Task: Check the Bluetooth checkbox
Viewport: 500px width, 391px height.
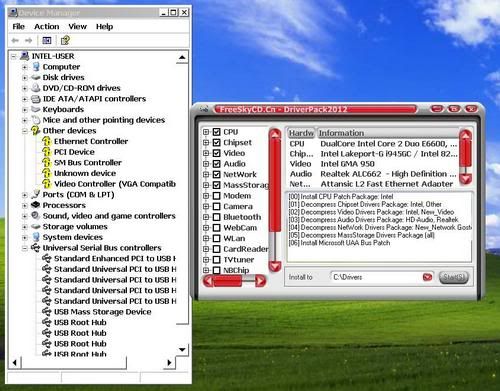Action: click(x=216, y=217)
